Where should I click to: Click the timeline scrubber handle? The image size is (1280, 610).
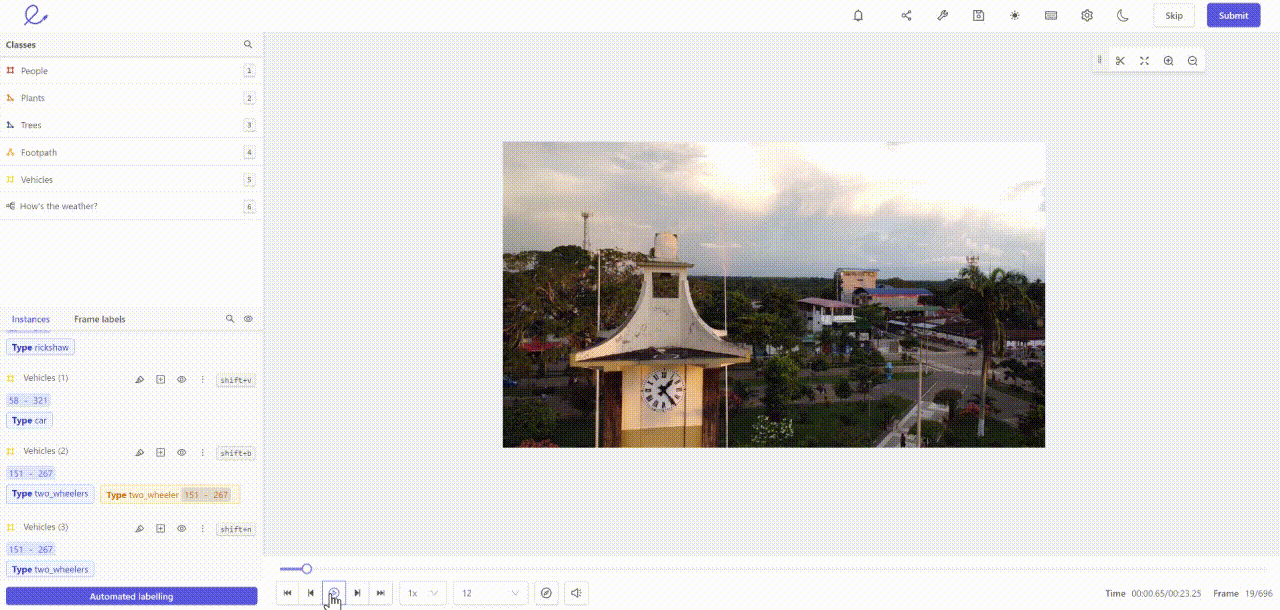[x=307, y=569]
